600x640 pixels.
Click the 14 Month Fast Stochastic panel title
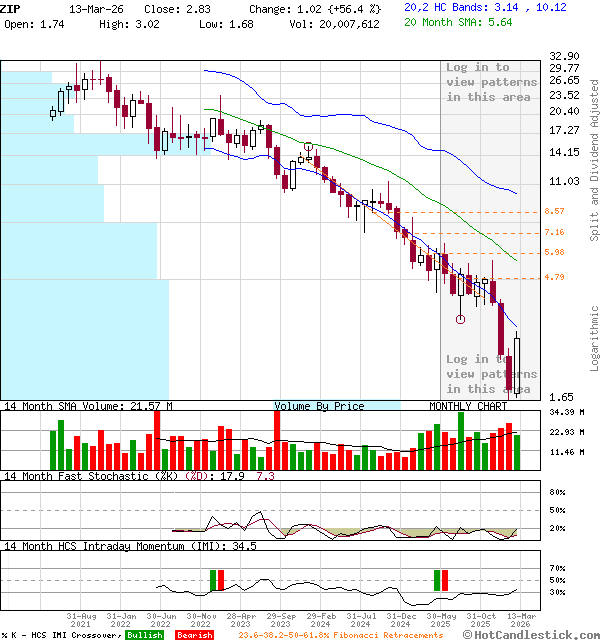(108, 476)
